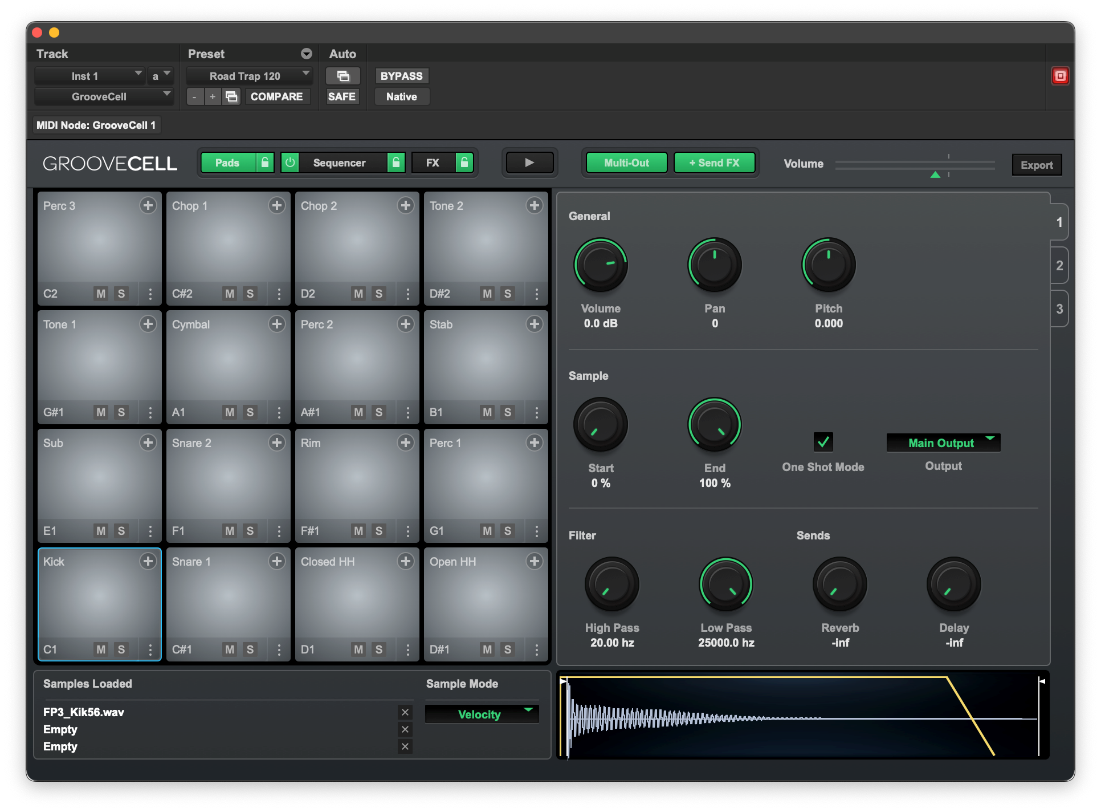
Task: Click the add sample plus icon on the Kick pad
Action: pyautogui.click(x=148, y=562)
